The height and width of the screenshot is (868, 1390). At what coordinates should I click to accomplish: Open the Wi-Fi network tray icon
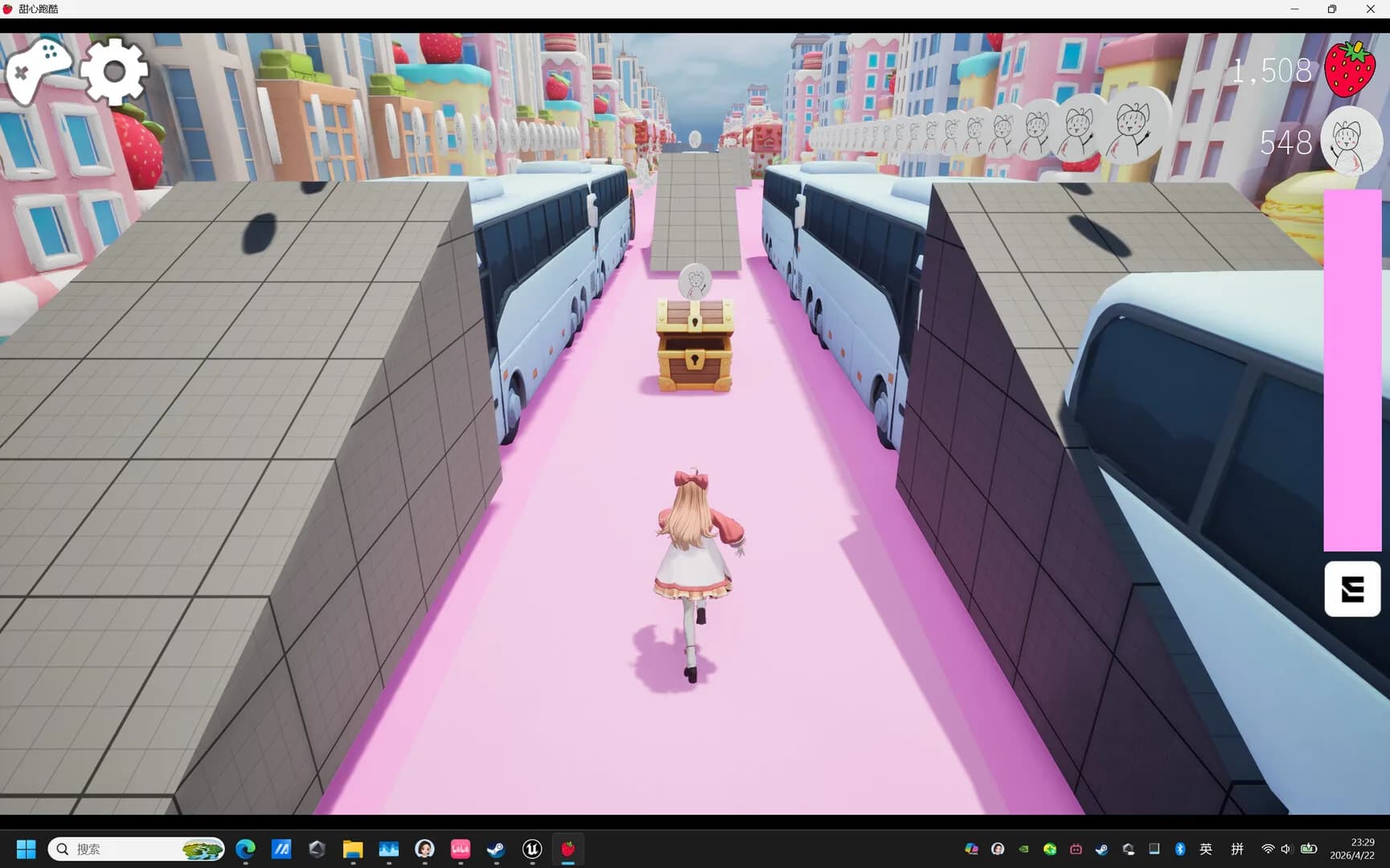1268,849
